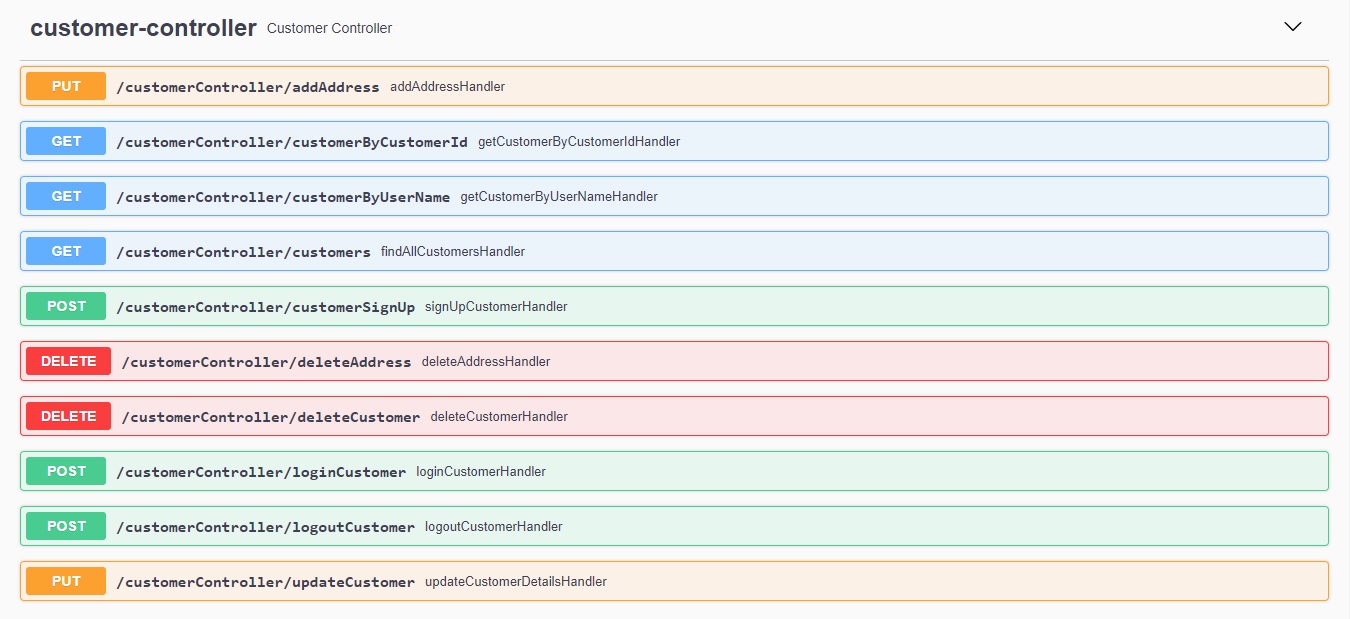This screenshot has height=619, width=1350.
Task: Click the getCustomerByCustomerIdHandler label
Action: [x=580, y=141]
